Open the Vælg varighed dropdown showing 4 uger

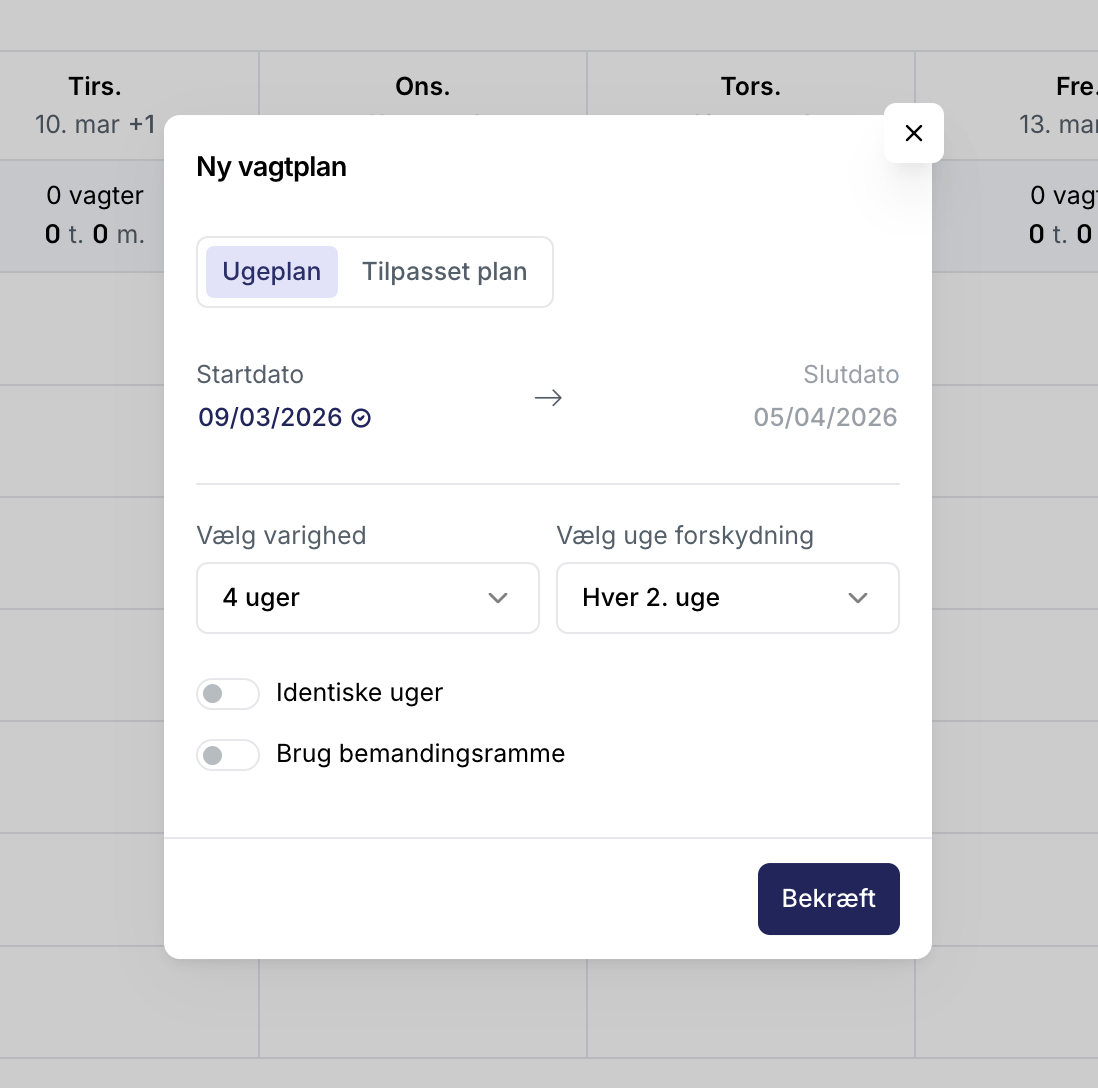point(368,598)
